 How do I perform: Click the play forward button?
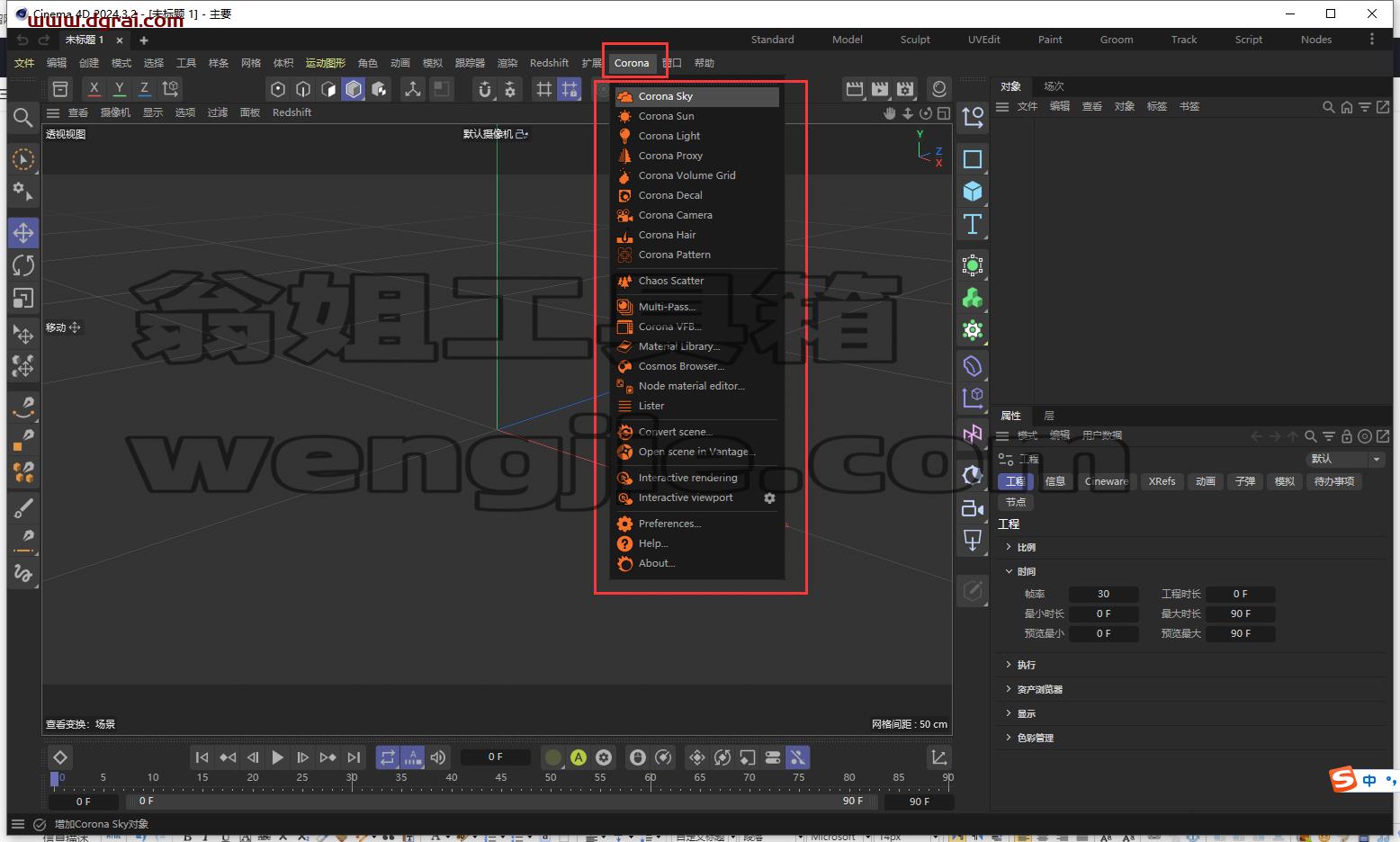[x=277, y=757]
